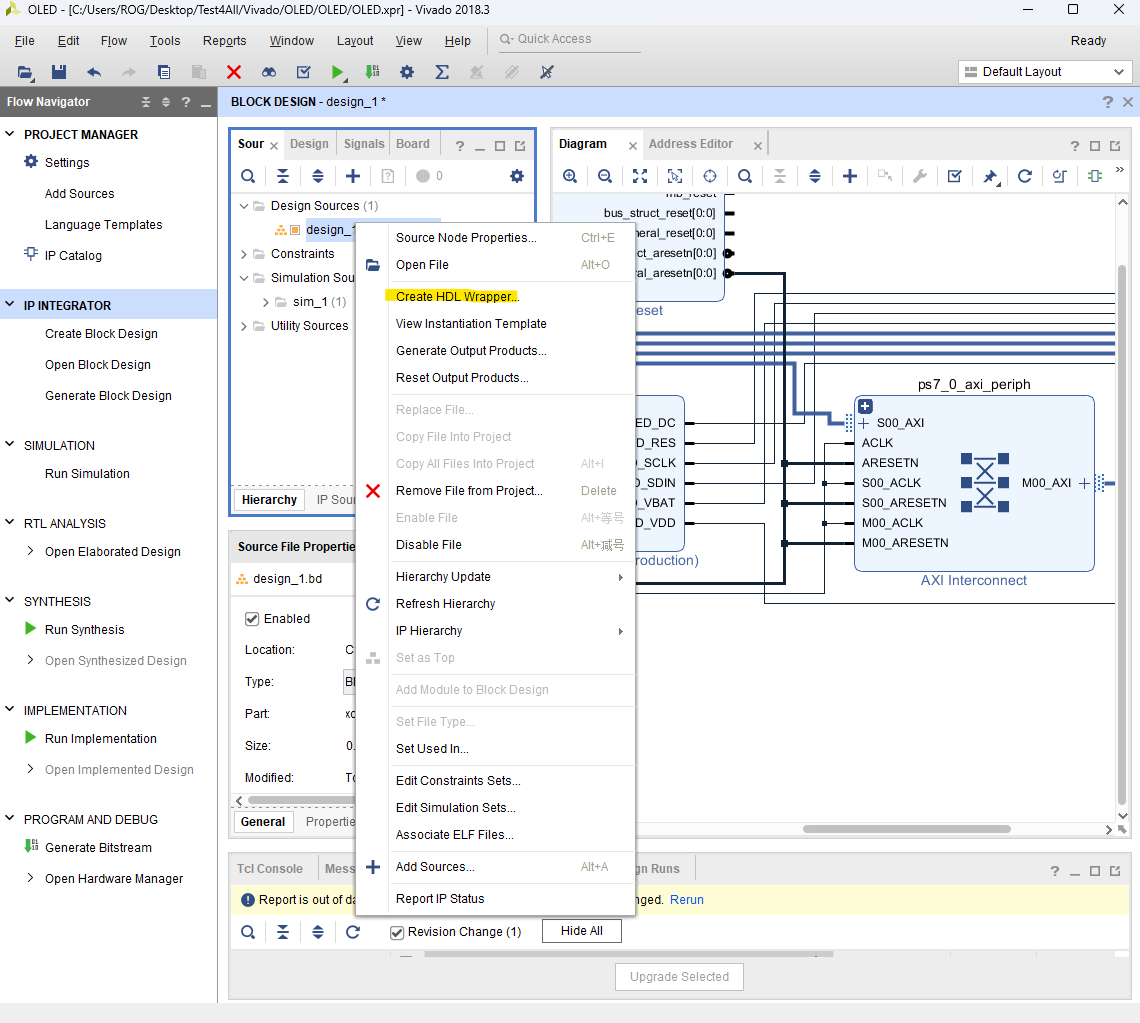Click pin icon in Diagram toolbar

(990, 176)
